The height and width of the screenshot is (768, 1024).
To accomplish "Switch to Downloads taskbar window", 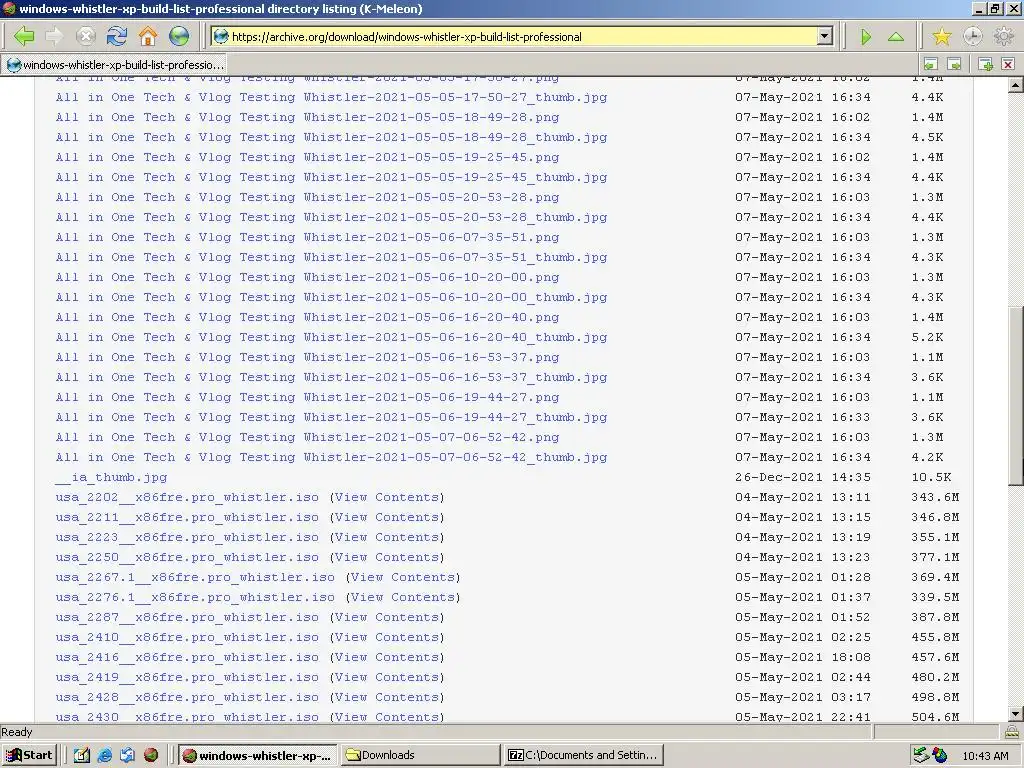I will click(x=421, y=756).
